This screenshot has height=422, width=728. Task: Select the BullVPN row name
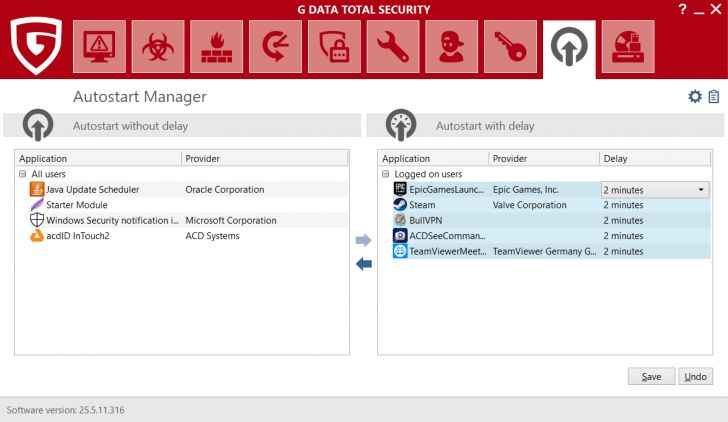(425, 220)
